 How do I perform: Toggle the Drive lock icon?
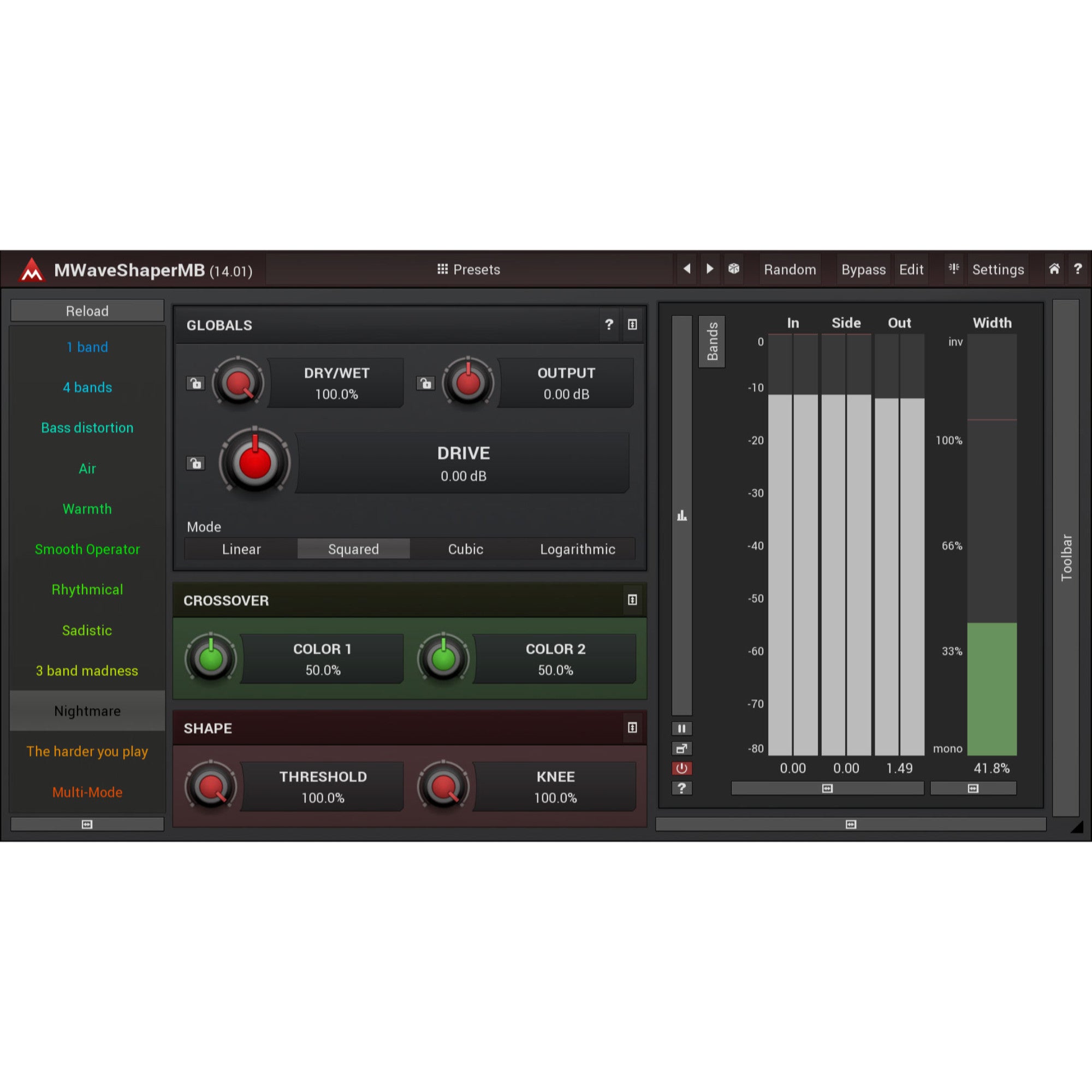pos(195,464)
